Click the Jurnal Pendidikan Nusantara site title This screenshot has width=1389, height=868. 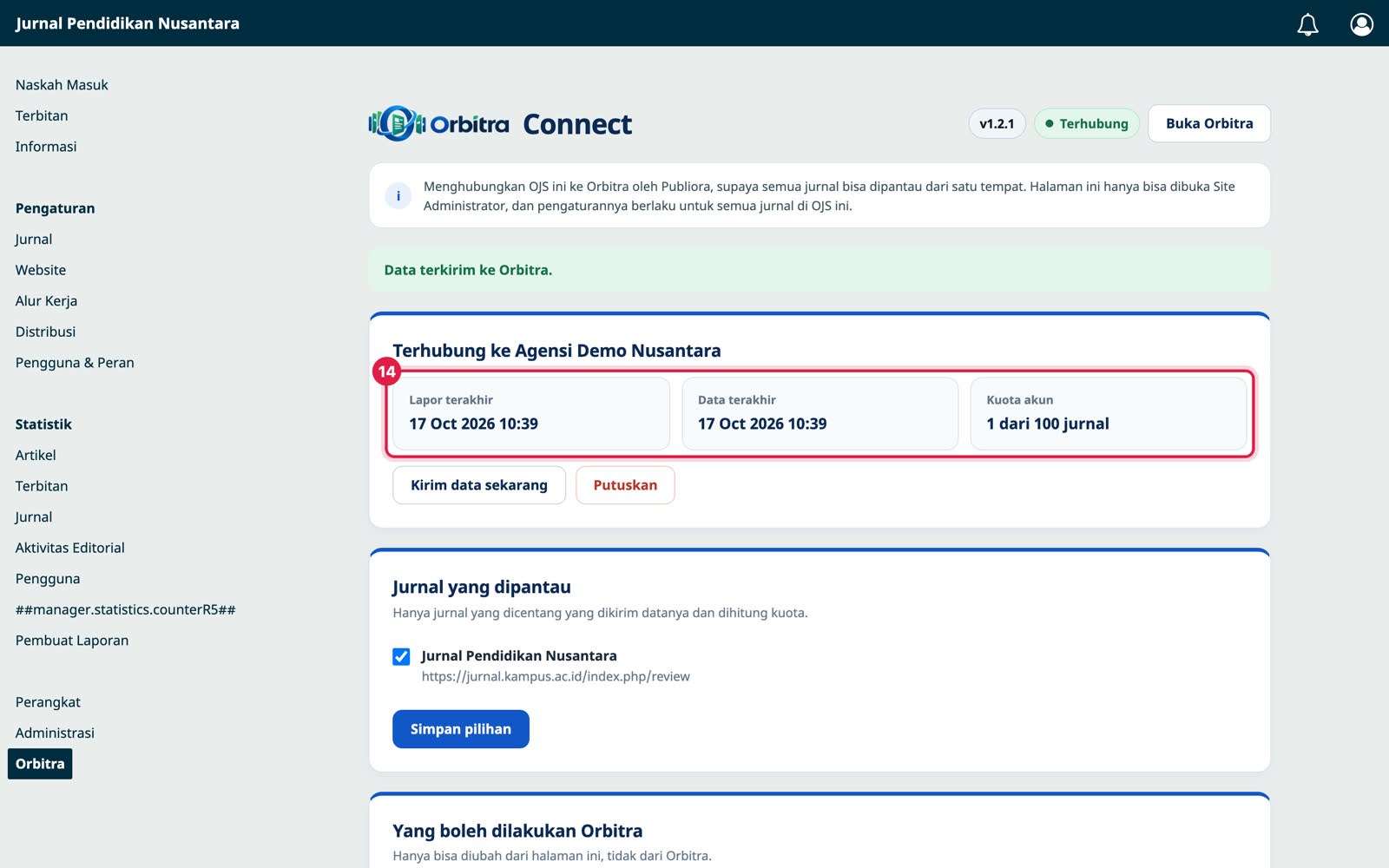click(x=128, y=23)
